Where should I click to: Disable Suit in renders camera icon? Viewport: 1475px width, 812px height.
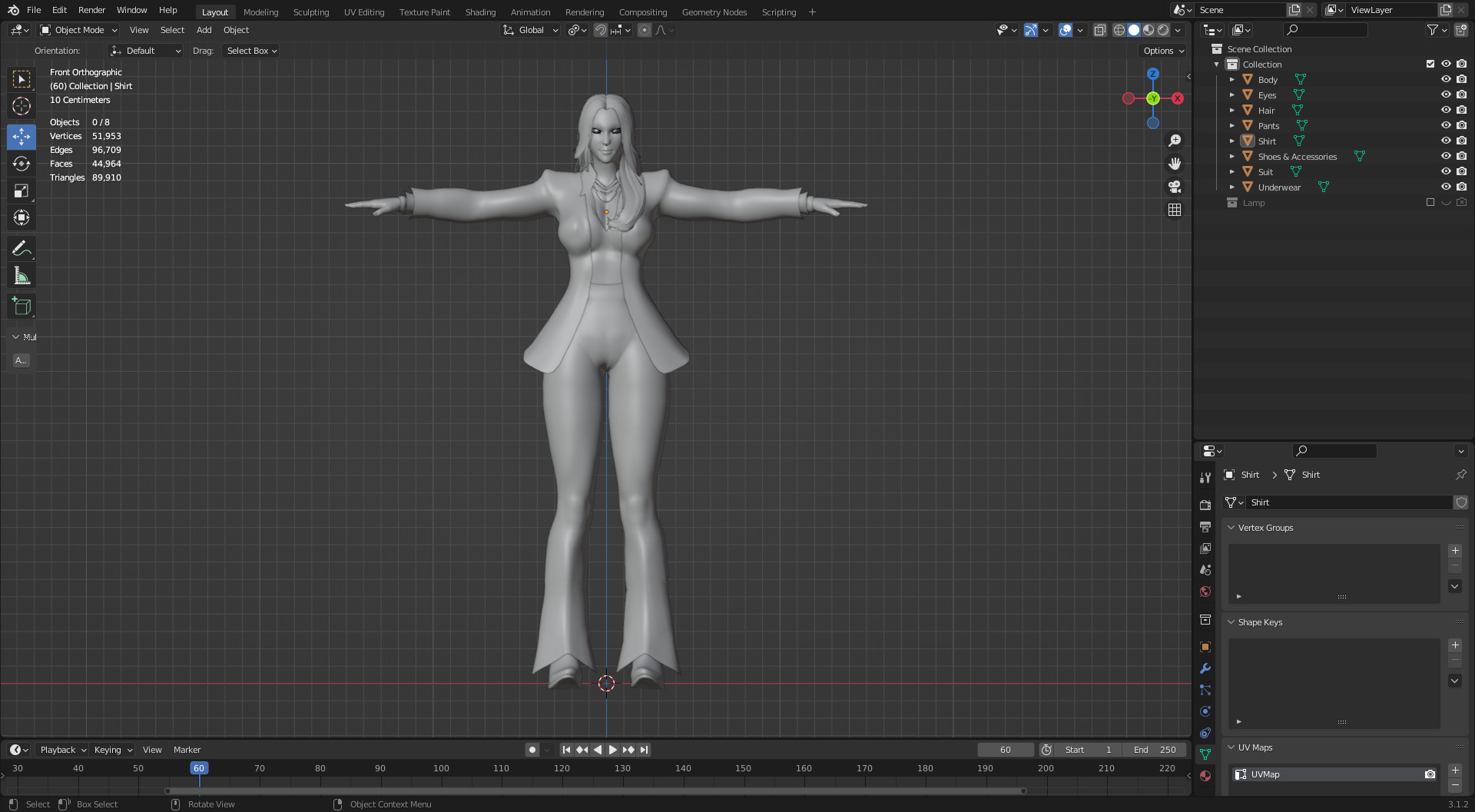pyautogui.click(x=1461, y=171)
